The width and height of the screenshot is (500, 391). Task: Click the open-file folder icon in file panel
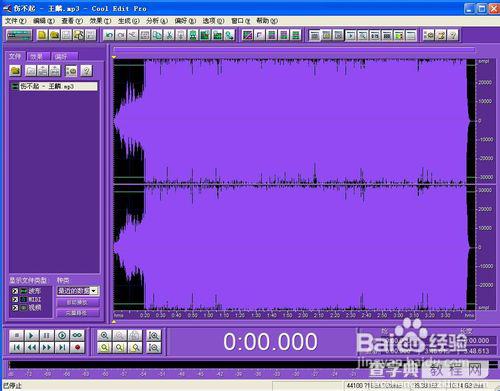(x=15, y=71)
